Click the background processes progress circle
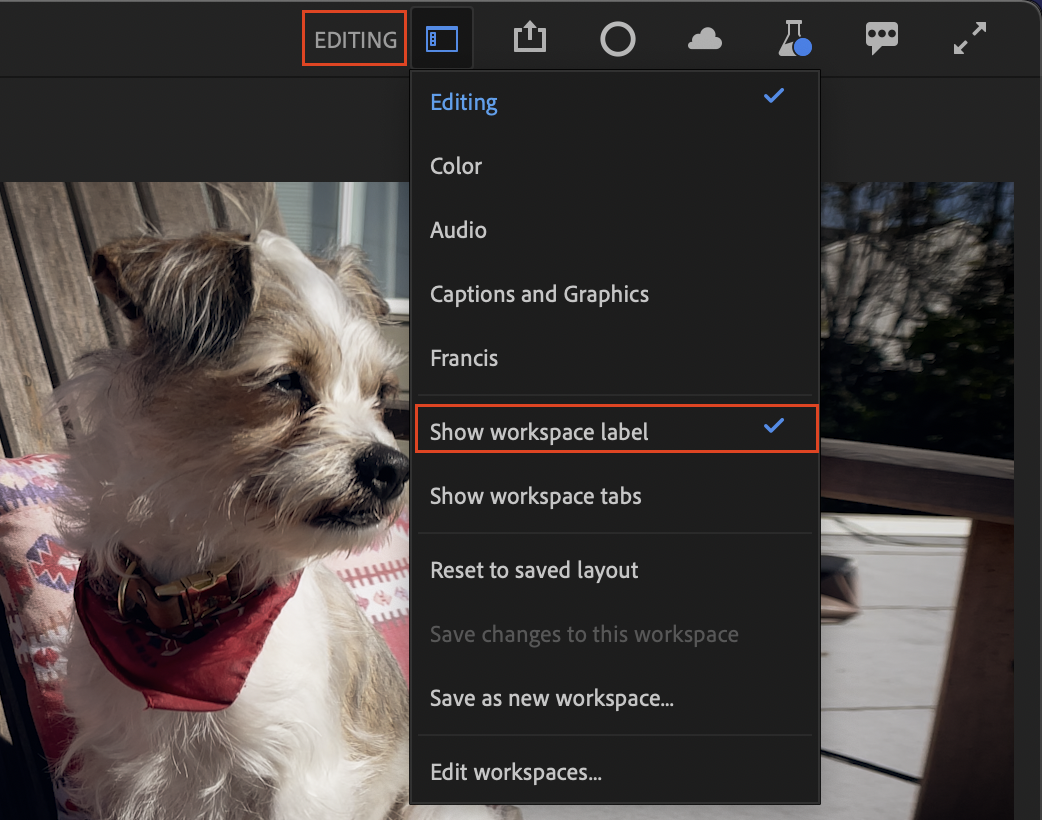The height and width of the screenshot is (820, 1042). [617, 39]
